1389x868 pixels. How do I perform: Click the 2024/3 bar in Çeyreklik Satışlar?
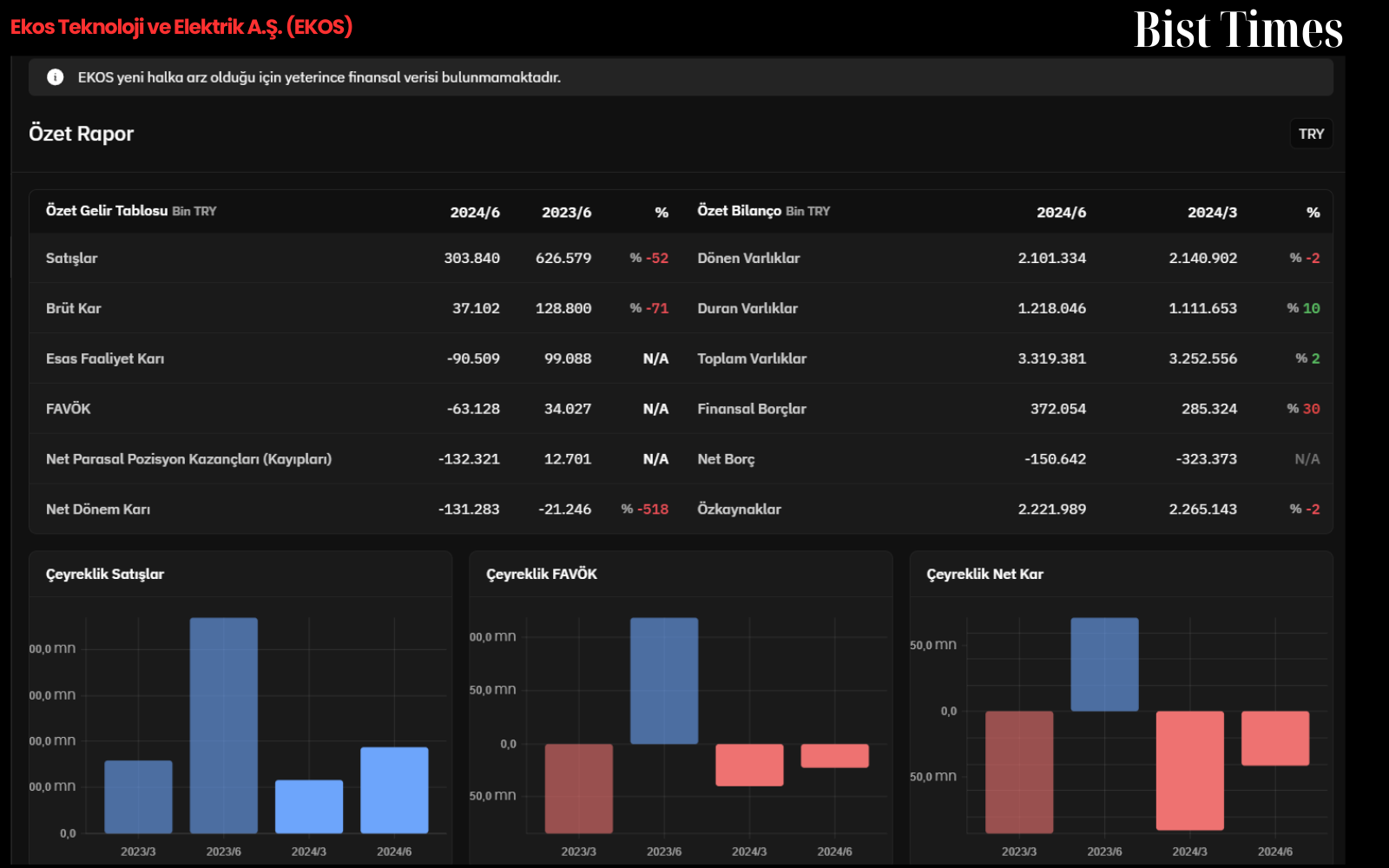[309, 806]
